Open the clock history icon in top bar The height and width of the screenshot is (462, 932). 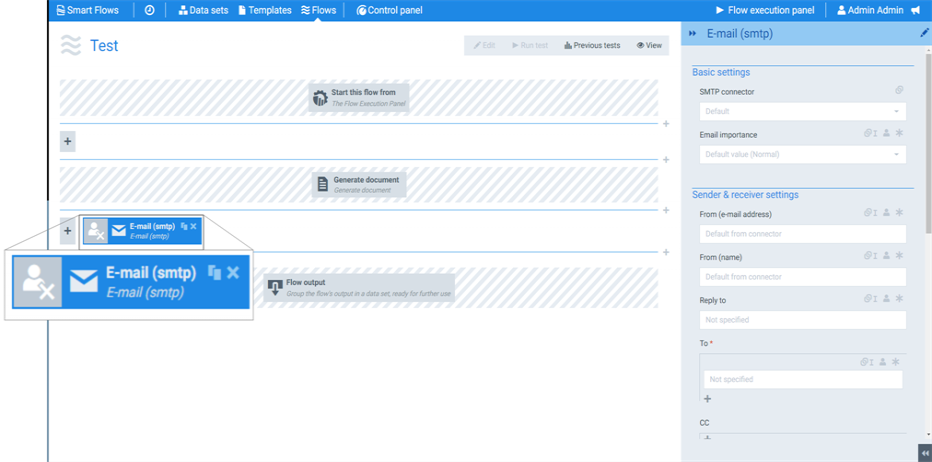(150, 10)
